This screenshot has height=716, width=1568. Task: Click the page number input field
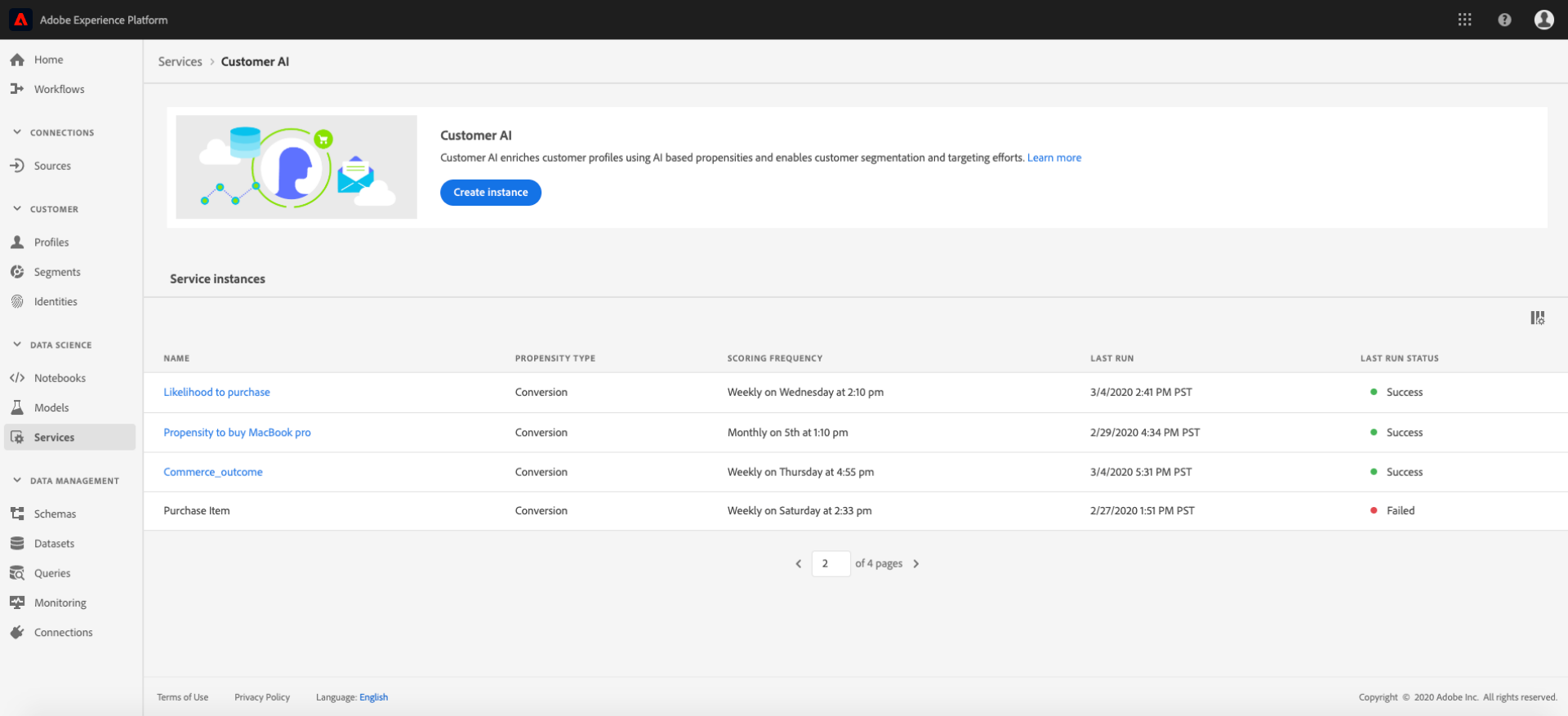831,563
